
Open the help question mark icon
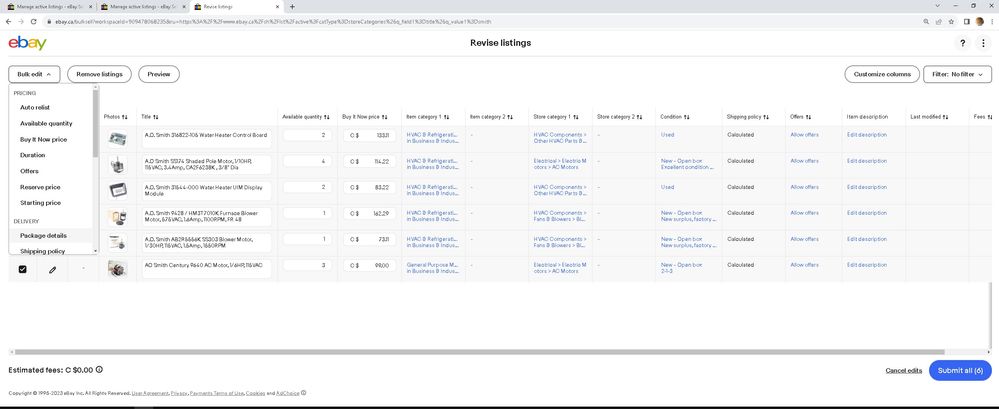pyautogui.click(x=963, y=43)
